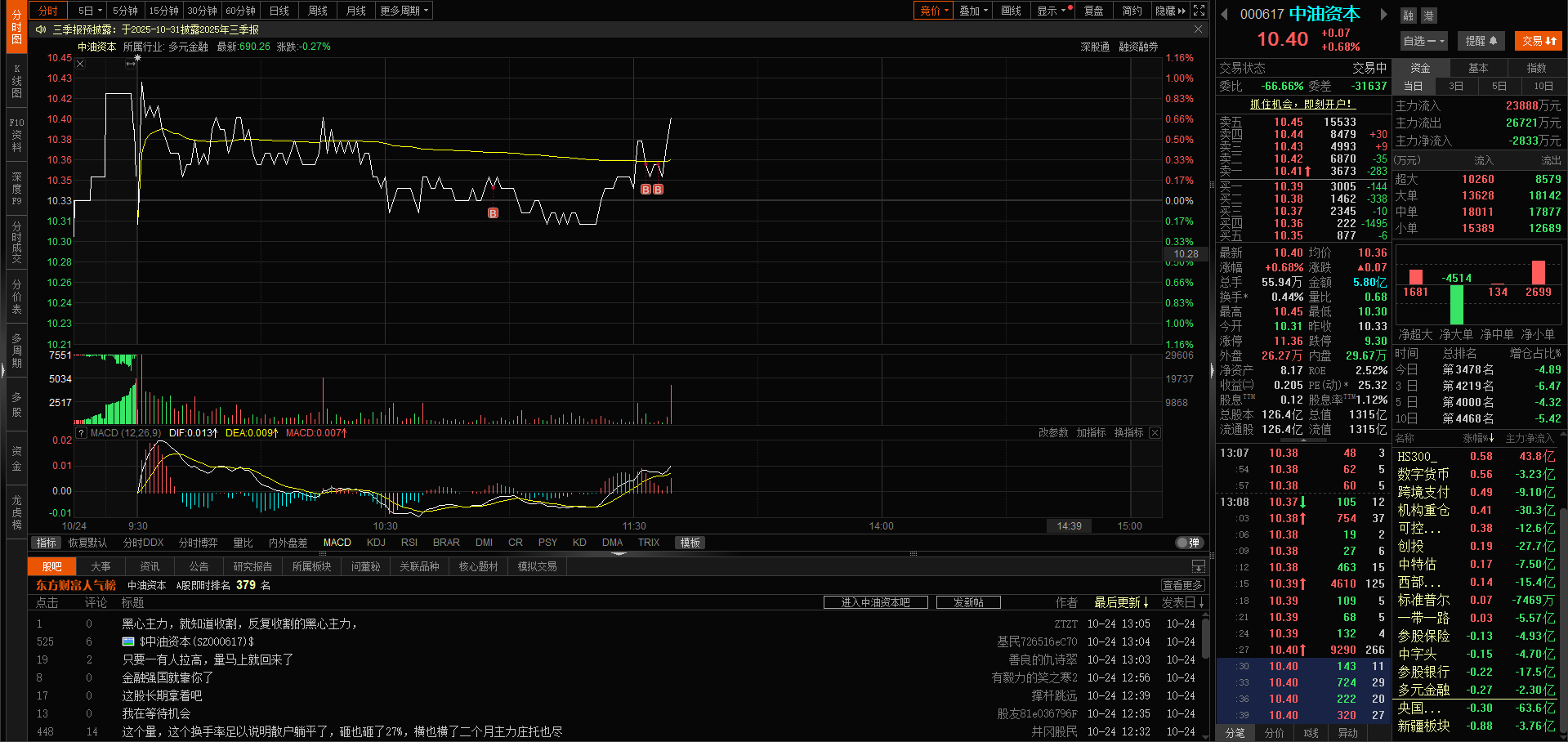The height and width of the screenshot is (742, 1568).
Task: Switch to the 分时 chart tab
Action: tap(48, 11)
